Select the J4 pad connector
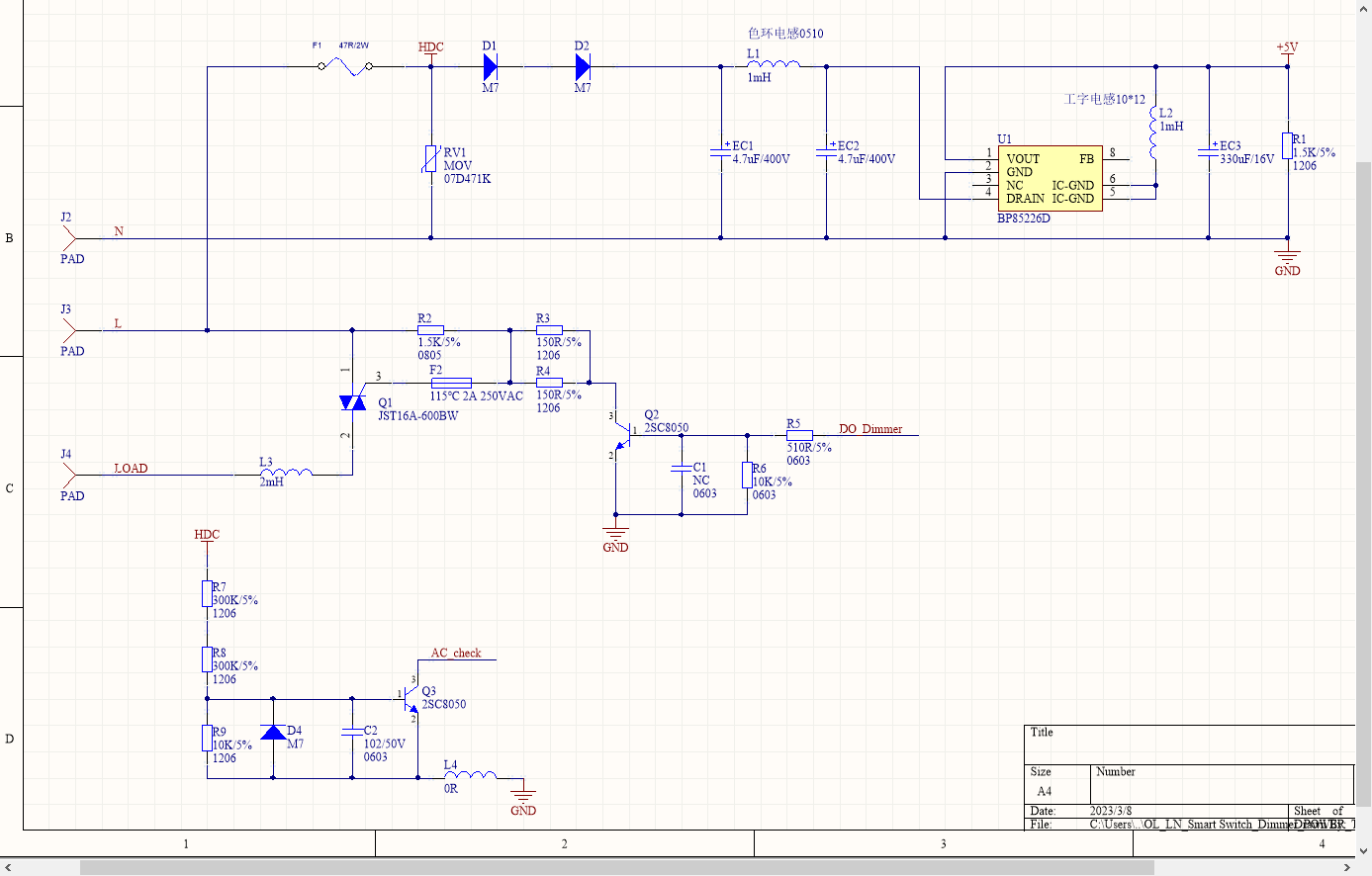 point(70,475)
